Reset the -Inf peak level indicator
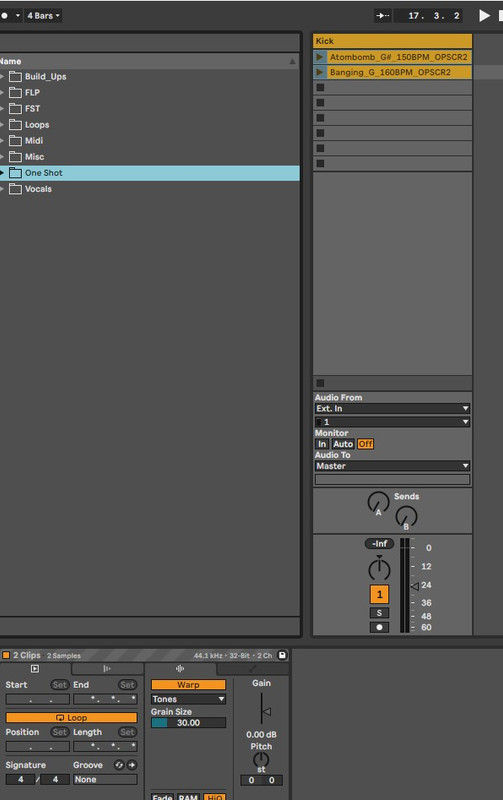 coord(379,544)
